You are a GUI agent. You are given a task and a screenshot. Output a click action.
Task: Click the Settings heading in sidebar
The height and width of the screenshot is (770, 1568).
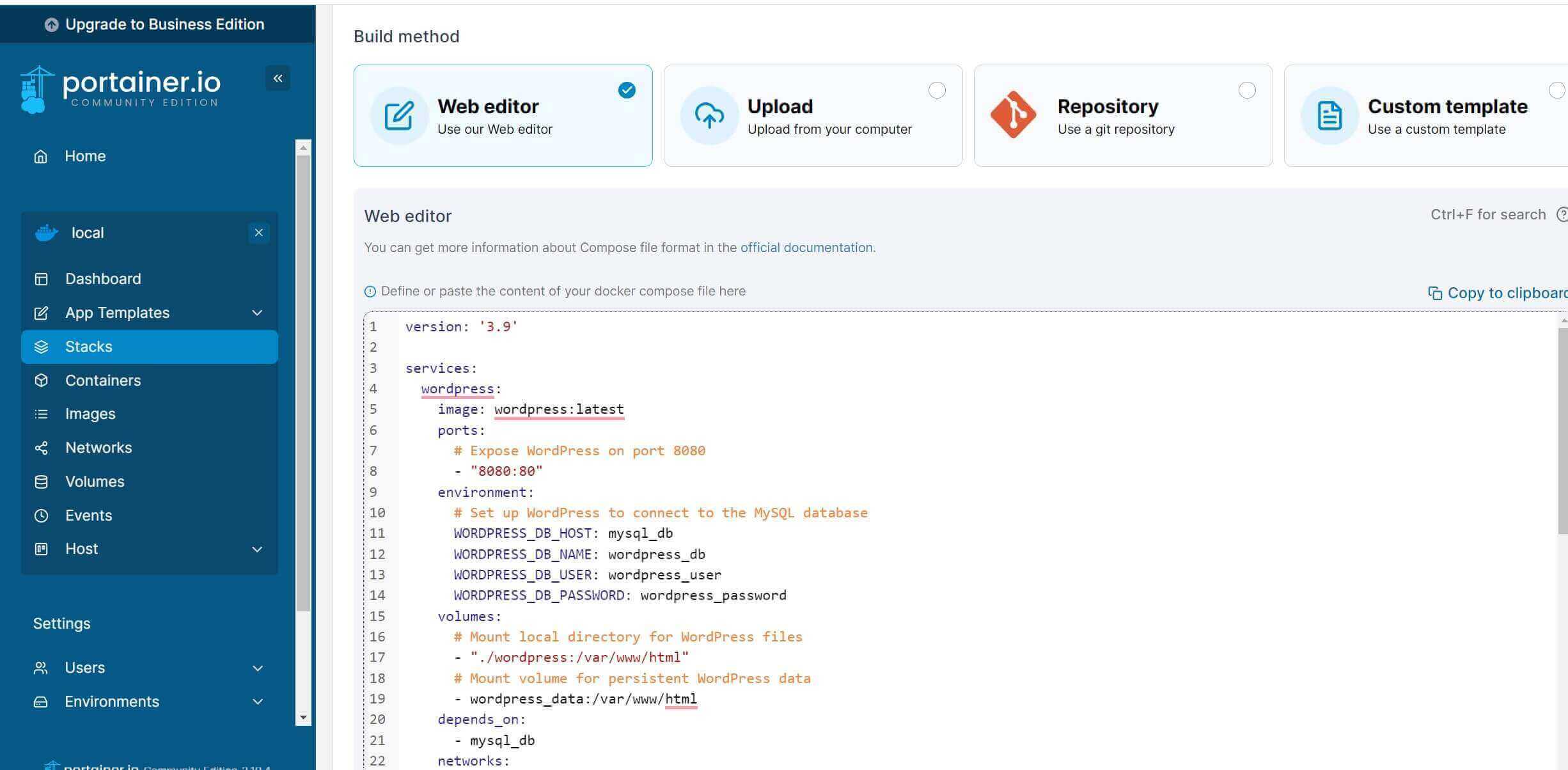pyautogui.click(x=61, y=624)
